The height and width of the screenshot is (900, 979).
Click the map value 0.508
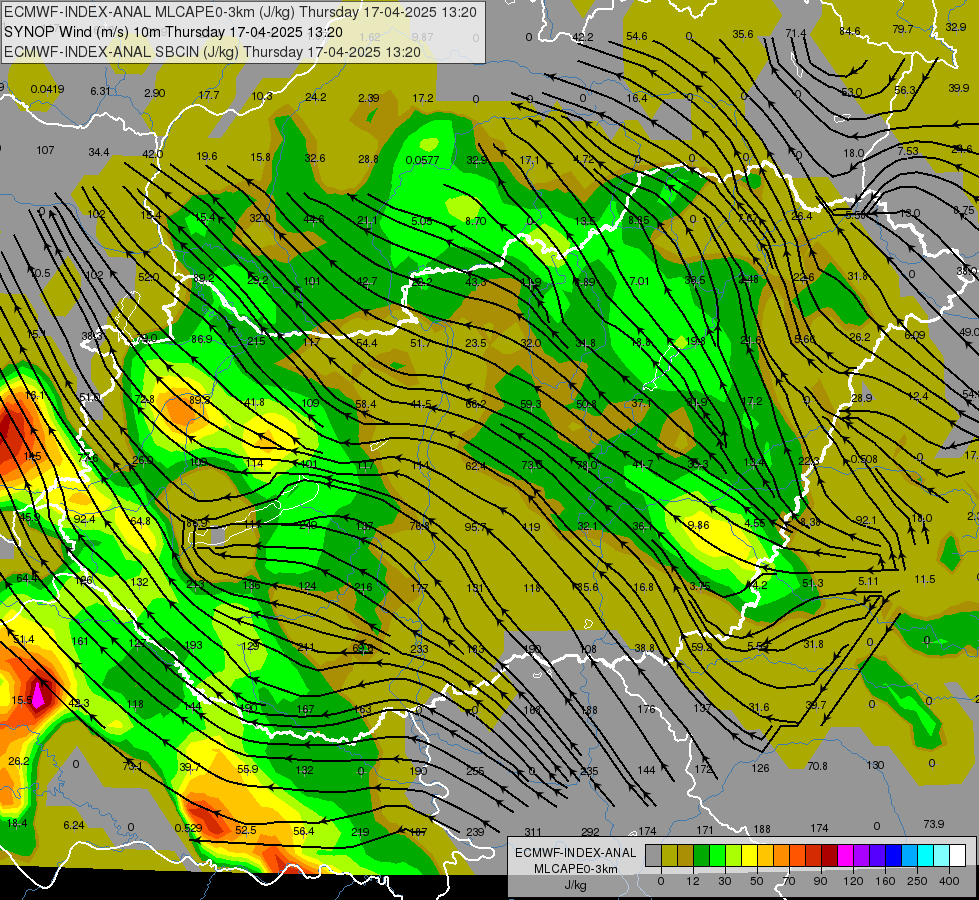click(x=864, y=459)
